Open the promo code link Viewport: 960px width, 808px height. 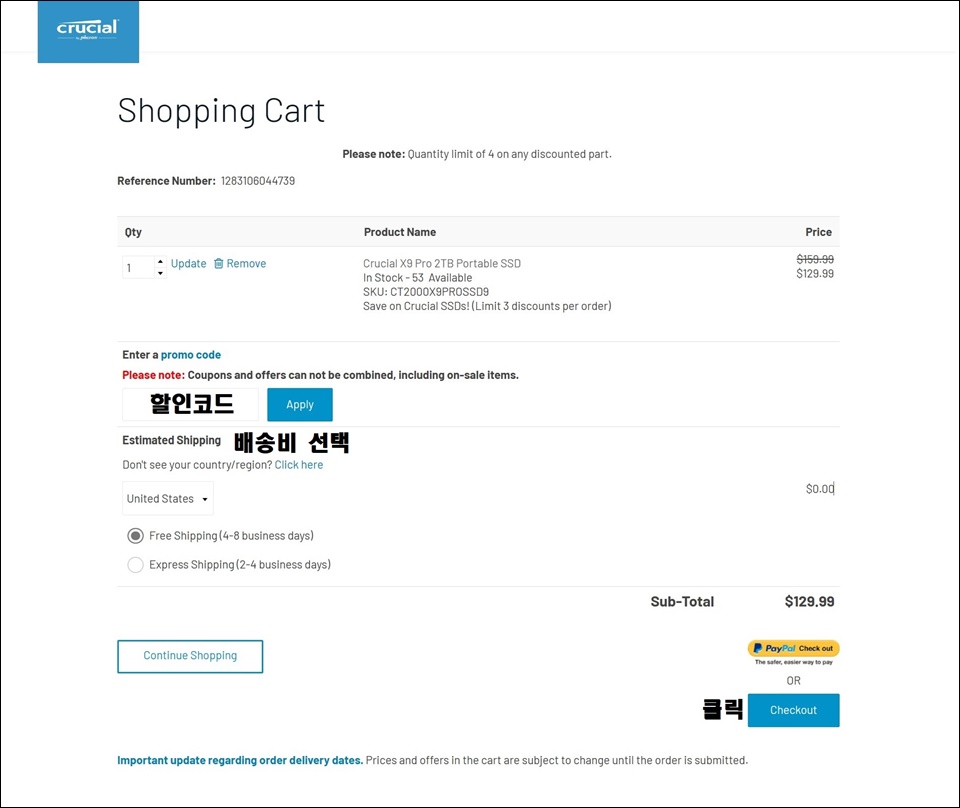click(191, 354)
